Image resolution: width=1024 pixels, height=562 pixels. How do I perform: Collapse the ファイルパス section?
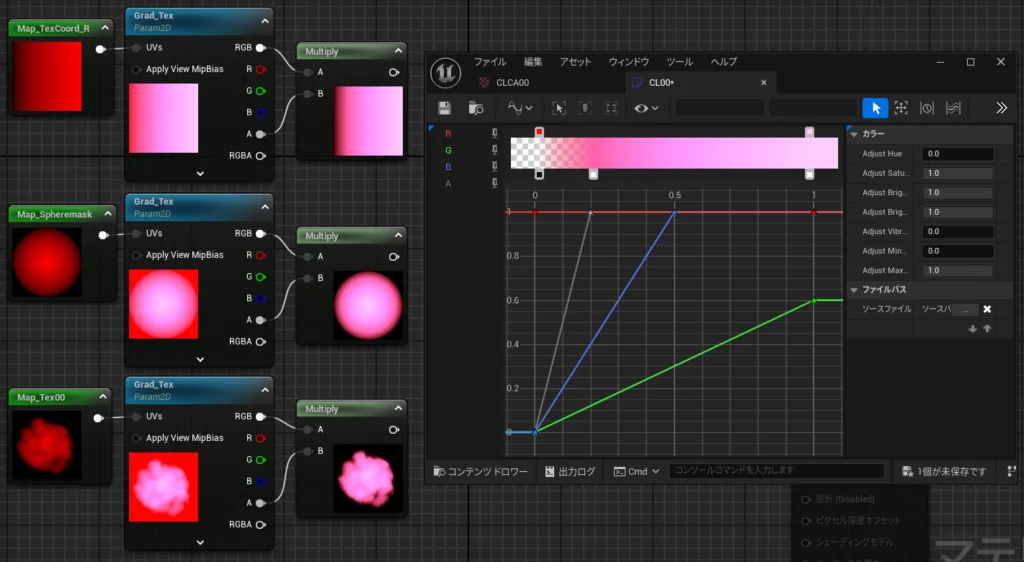(852, 290)
